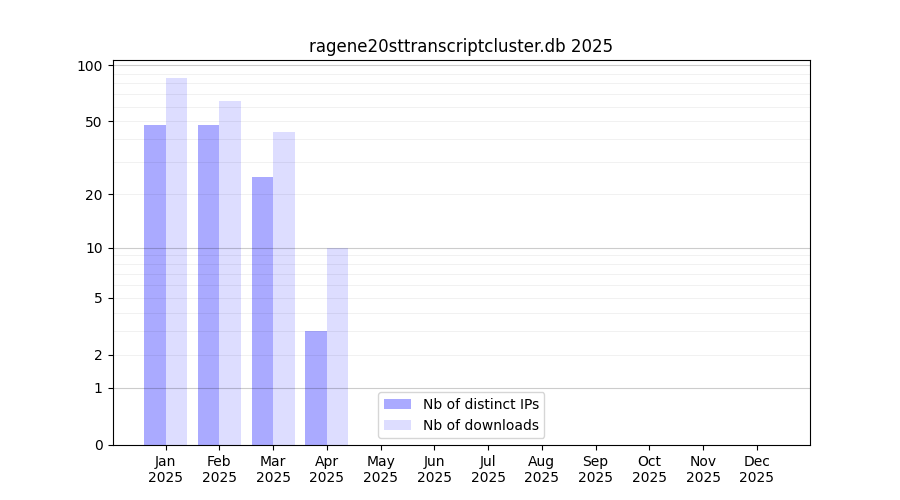Viewport: 900px width, 500px height.
Task: Select the 'Jan 2025' x-axis label
Action: pyautogui.click(x=165, y=469)
